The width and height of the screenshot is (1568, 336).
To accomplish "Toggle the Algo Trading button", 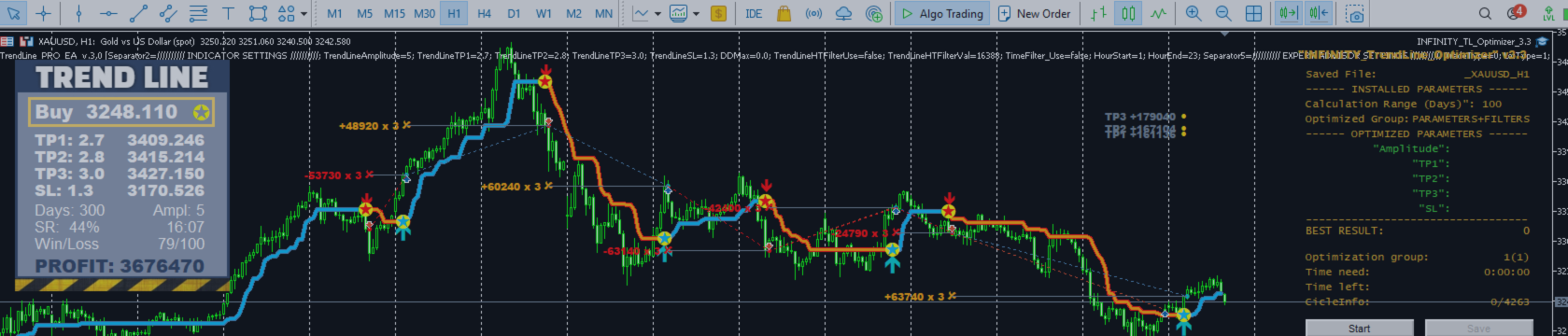I will click(x=941, y=14).
